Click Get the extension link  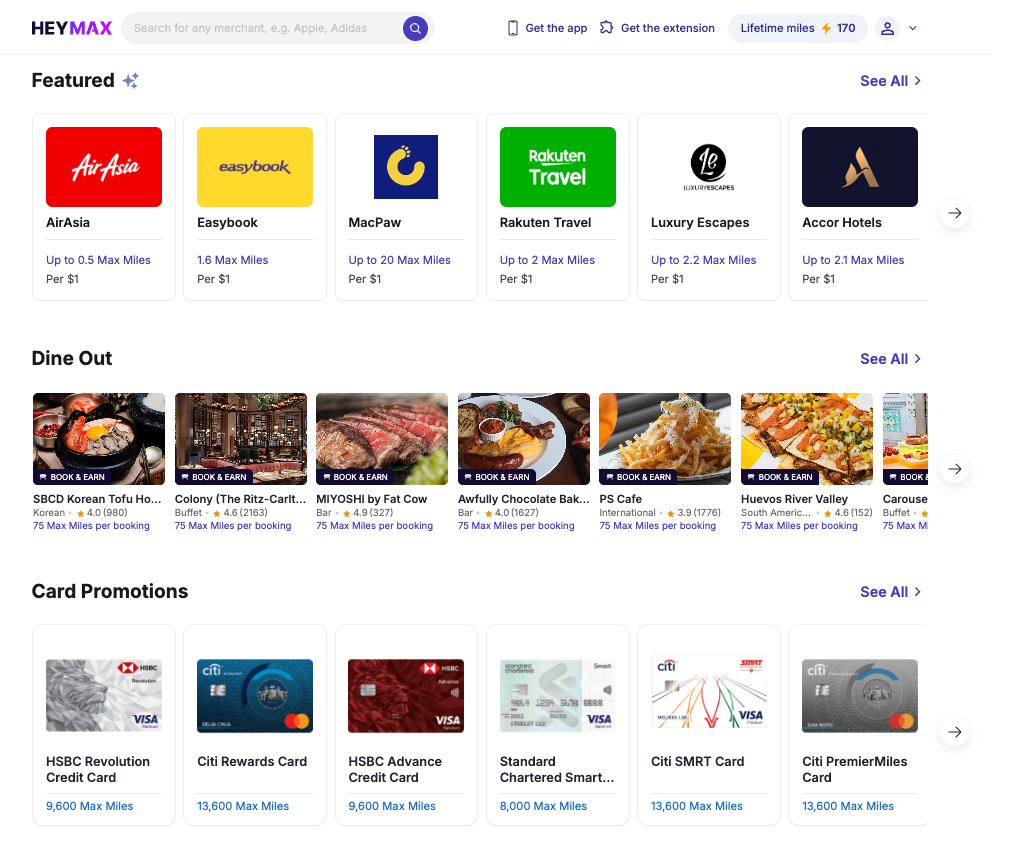point(657,28)
